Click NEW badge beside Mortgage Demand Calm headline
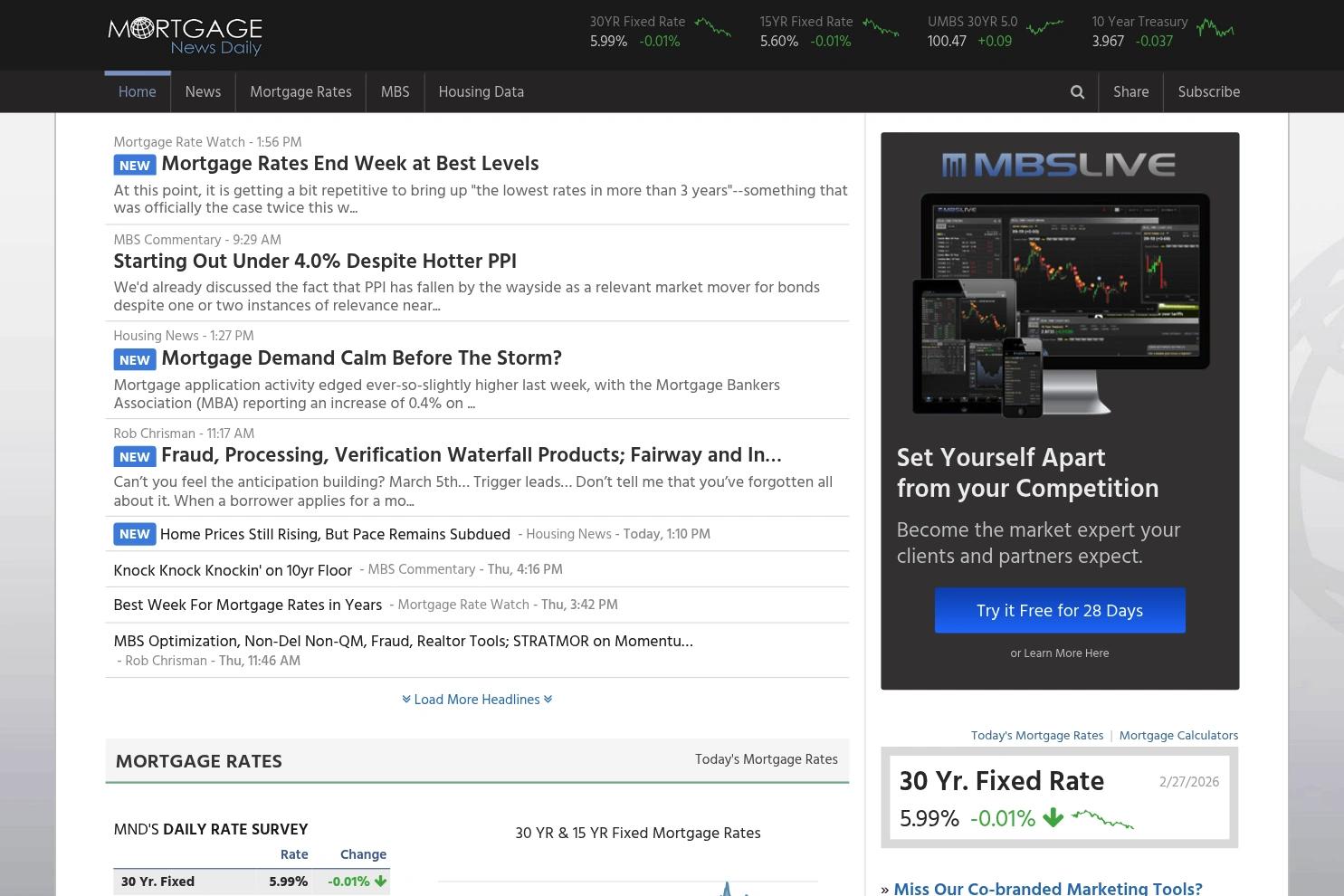Screen dimensions: 1344x896 [135, 359]
